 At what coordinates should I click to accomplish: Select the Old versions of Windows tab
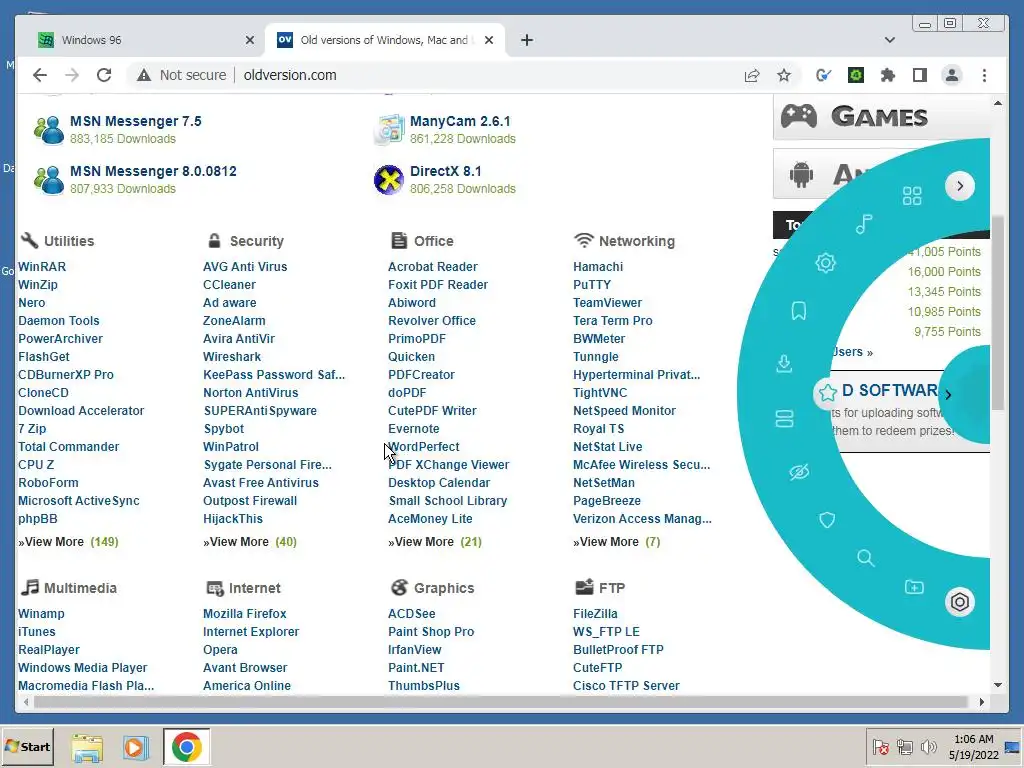385,40
